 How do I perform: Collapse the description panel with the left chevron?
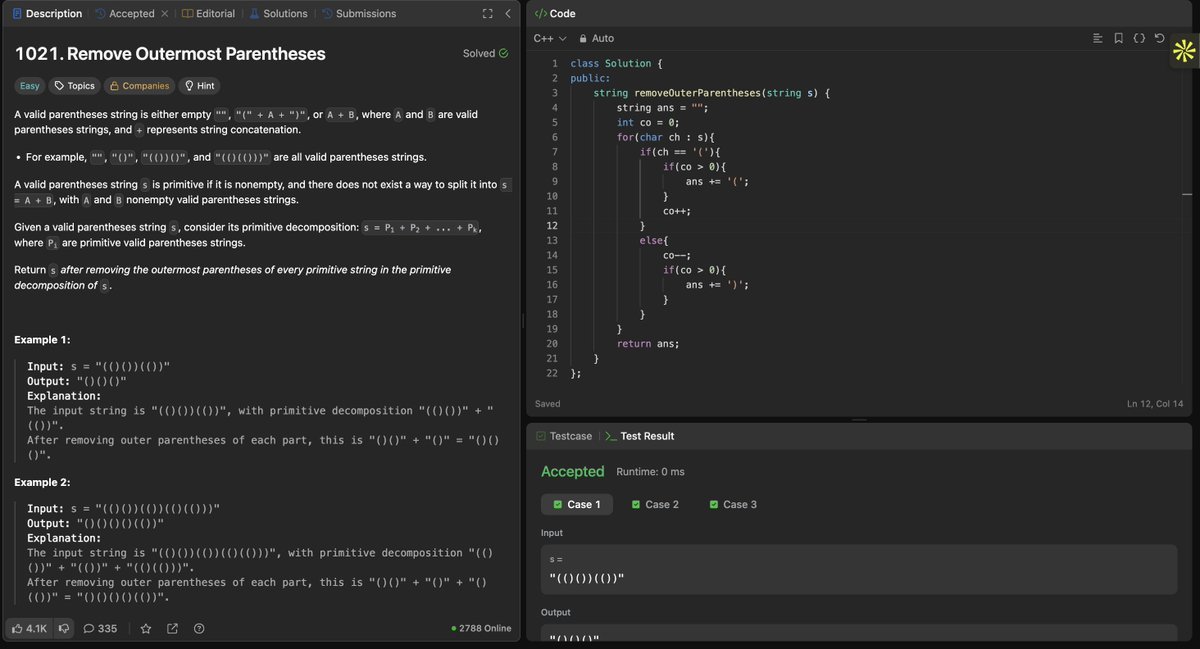click(x=508, y=14)
